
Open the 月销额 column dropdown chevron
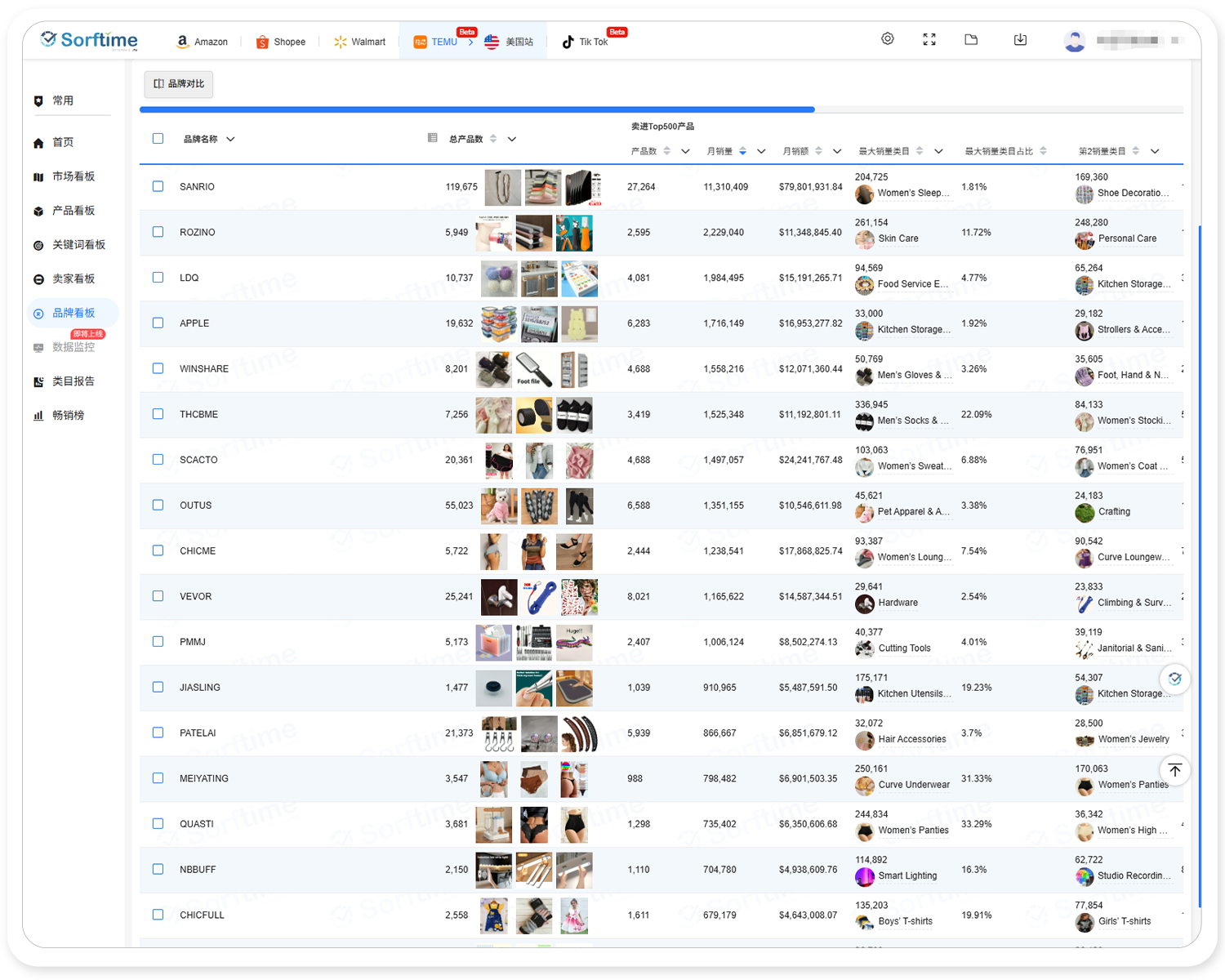tap(837, 151)
